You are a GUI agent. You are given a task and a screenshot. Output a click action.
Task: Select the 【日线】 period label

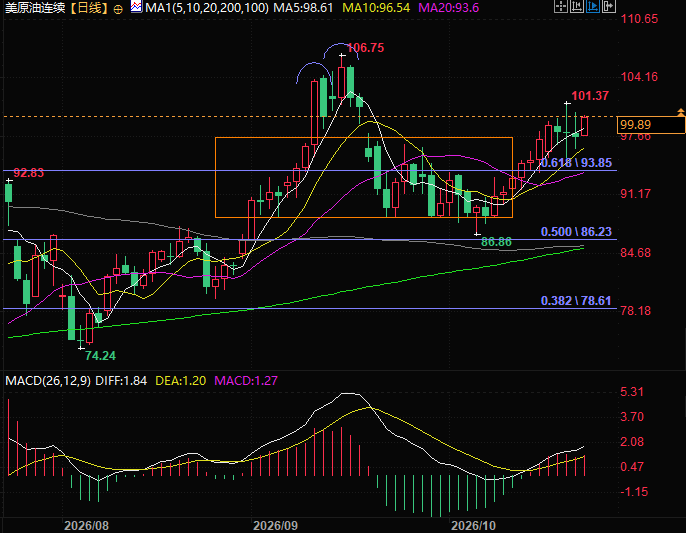coord(88,8)
